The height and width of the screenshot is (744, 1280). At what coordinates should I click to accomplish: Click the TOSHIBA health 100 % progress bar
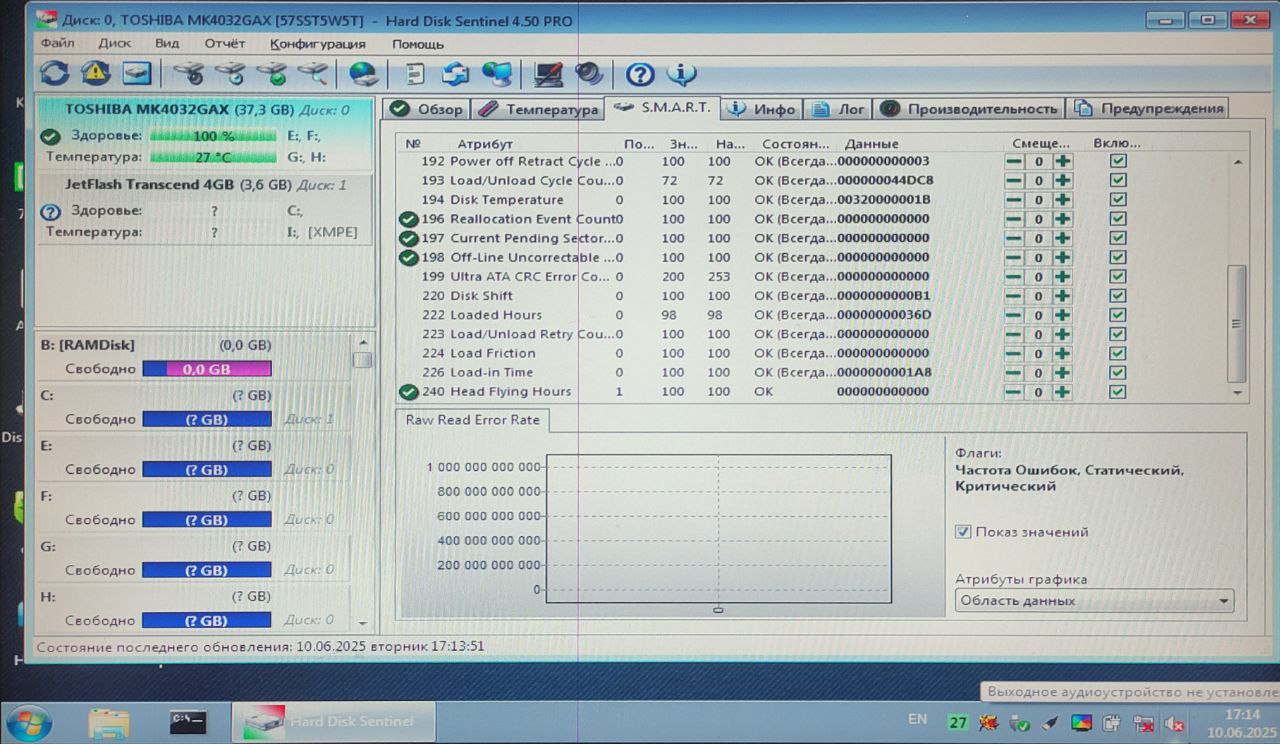point(213,136)
